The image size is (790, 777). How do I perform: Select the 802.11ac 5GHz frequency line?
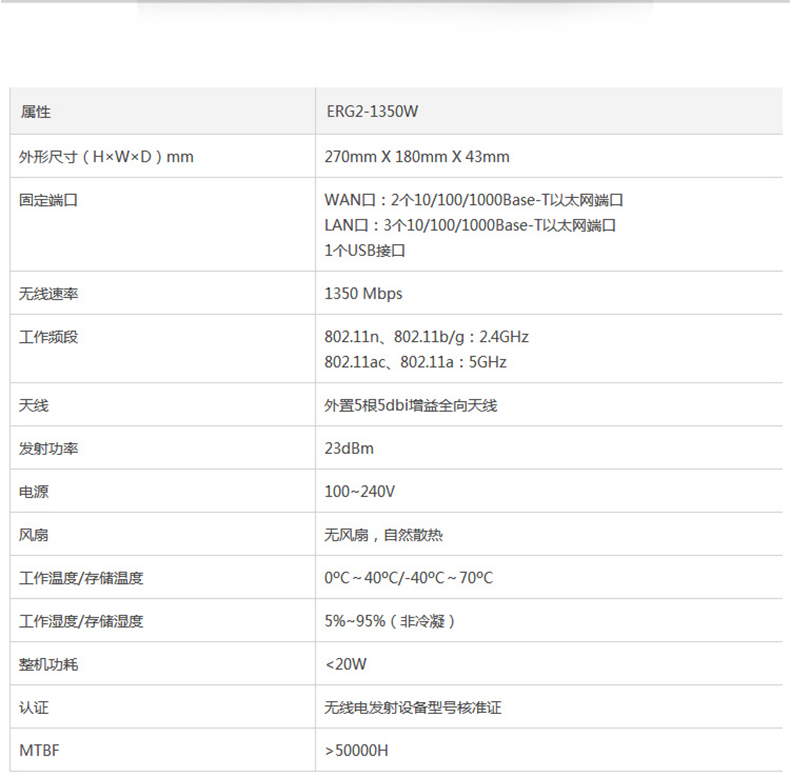click(x=415, y=362)
